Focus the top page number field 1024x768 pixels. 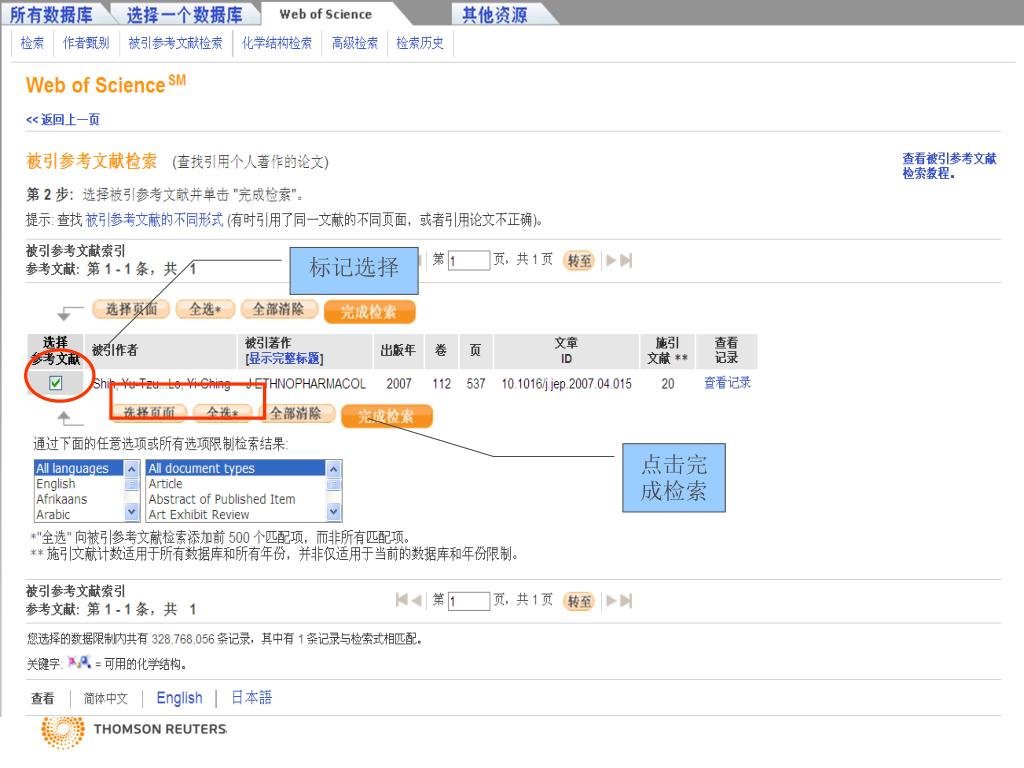(x=469, y=261)
